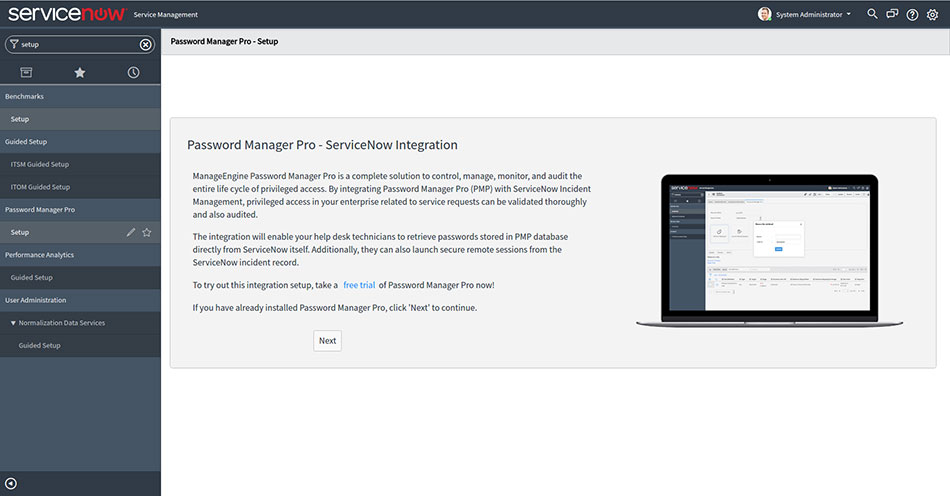Clear the navigator filter with X icon
The height and width of the screenshot is (496, 950).
pyautogui.click(x=145, y=44)
